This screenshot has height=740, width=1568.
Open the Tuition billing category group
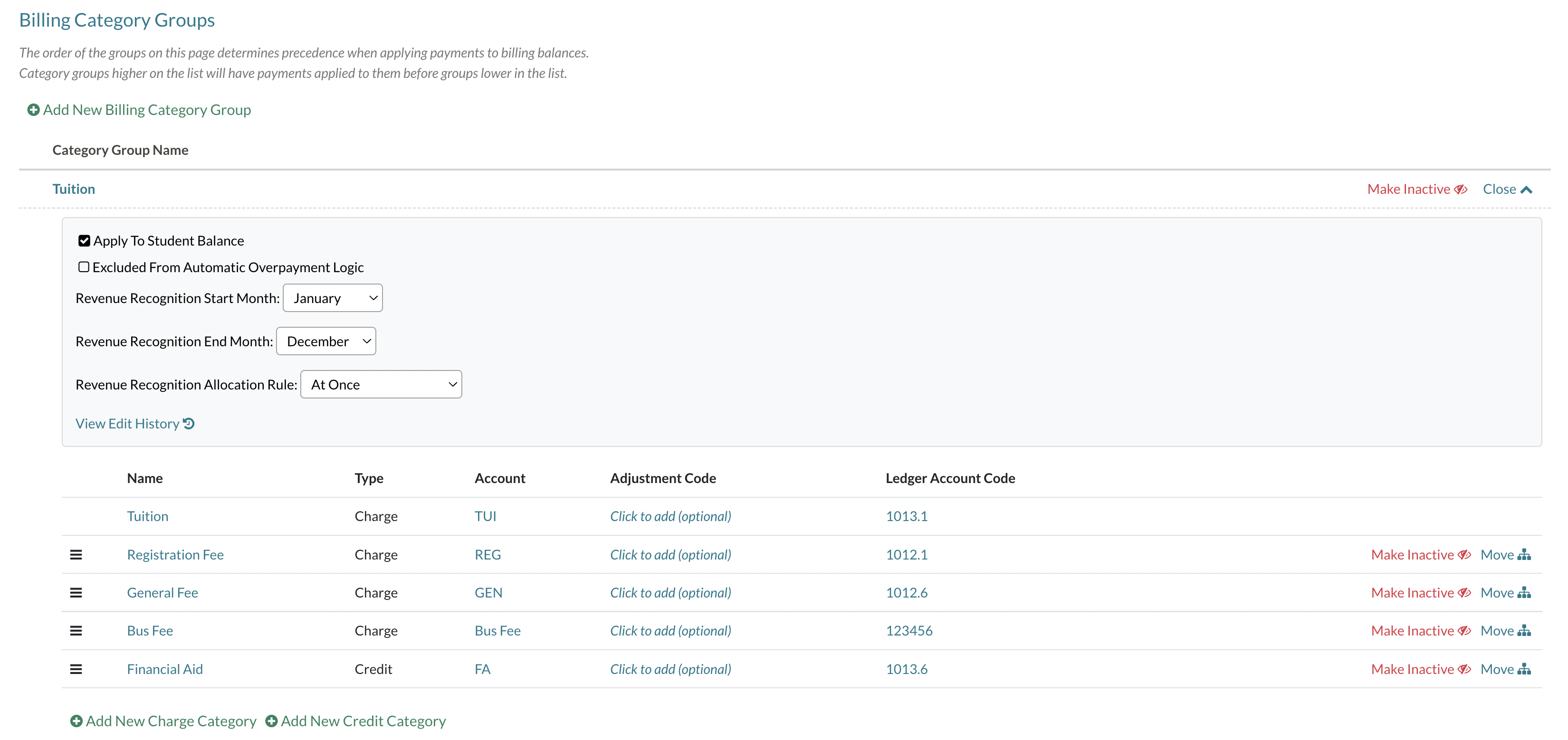coord(74,189)
